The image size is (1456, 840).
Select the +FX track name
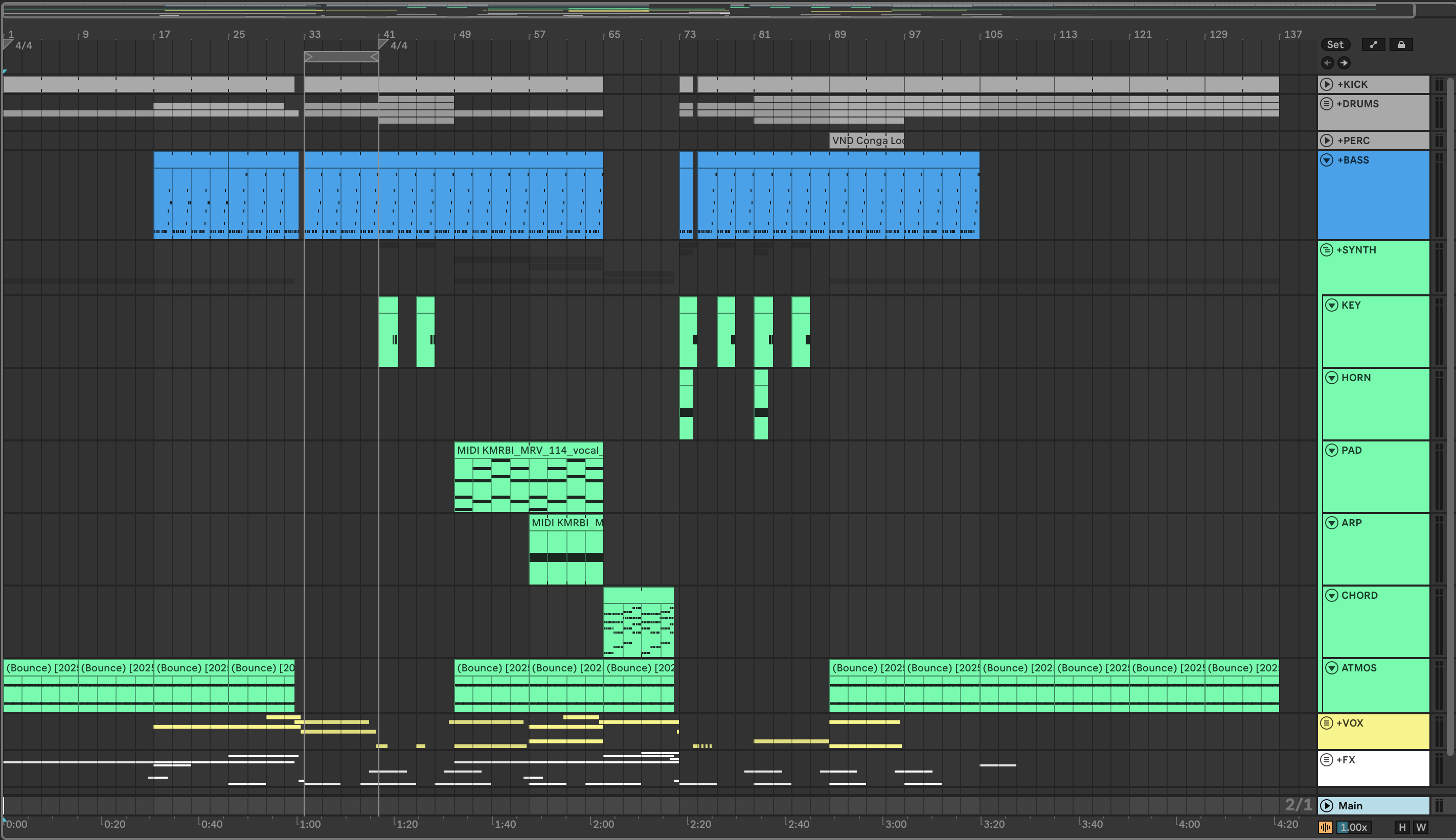click(1346, 760)
